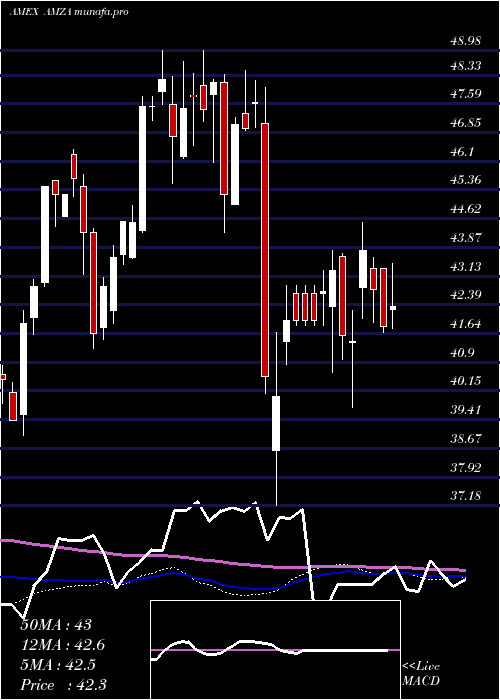The height and width of the screenshot is (700, 500).
Task: Click the 46.85 price axis label
Action: tap(465, 123)
